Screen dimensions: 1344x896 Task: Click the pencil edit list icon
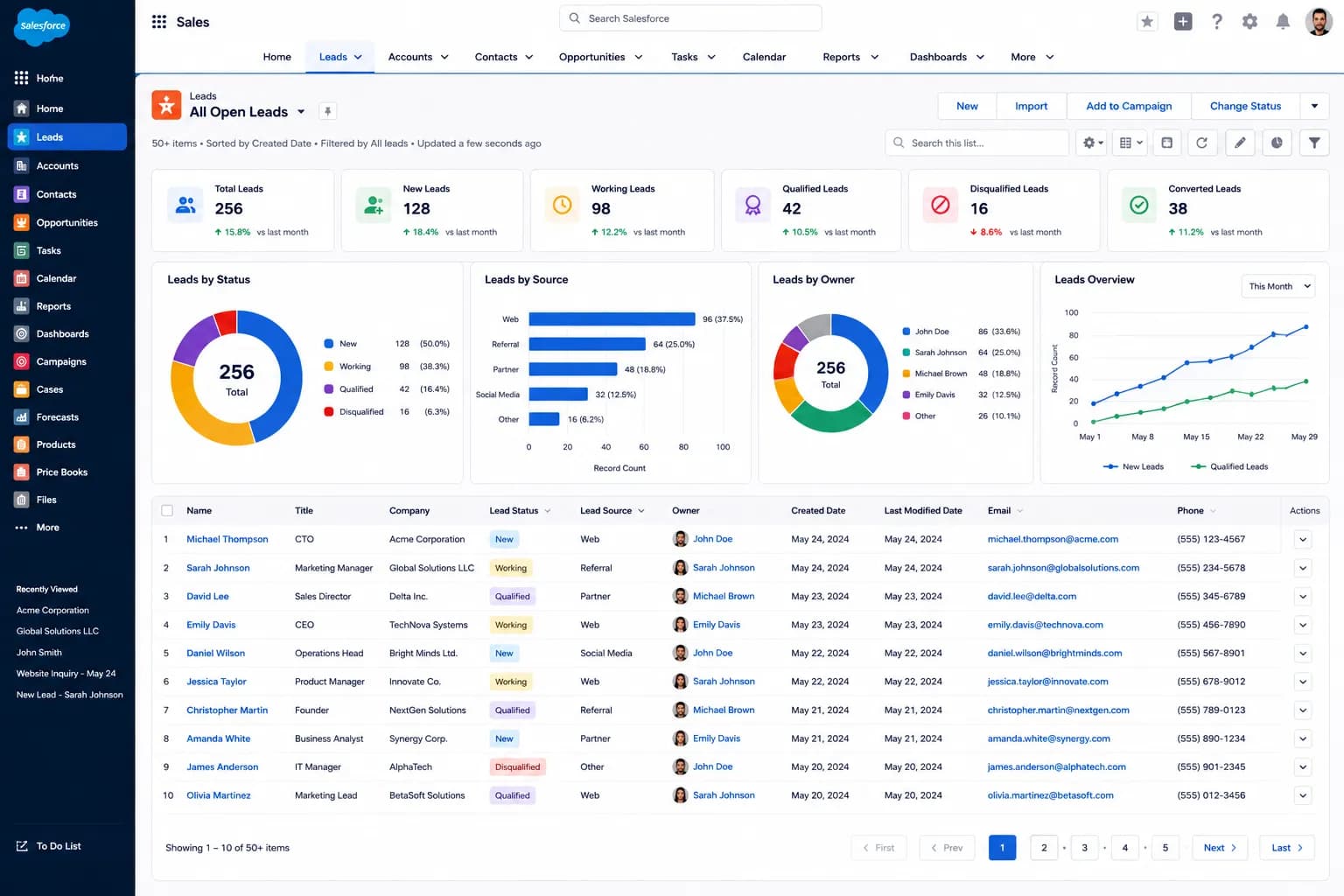click(1240, 143)
